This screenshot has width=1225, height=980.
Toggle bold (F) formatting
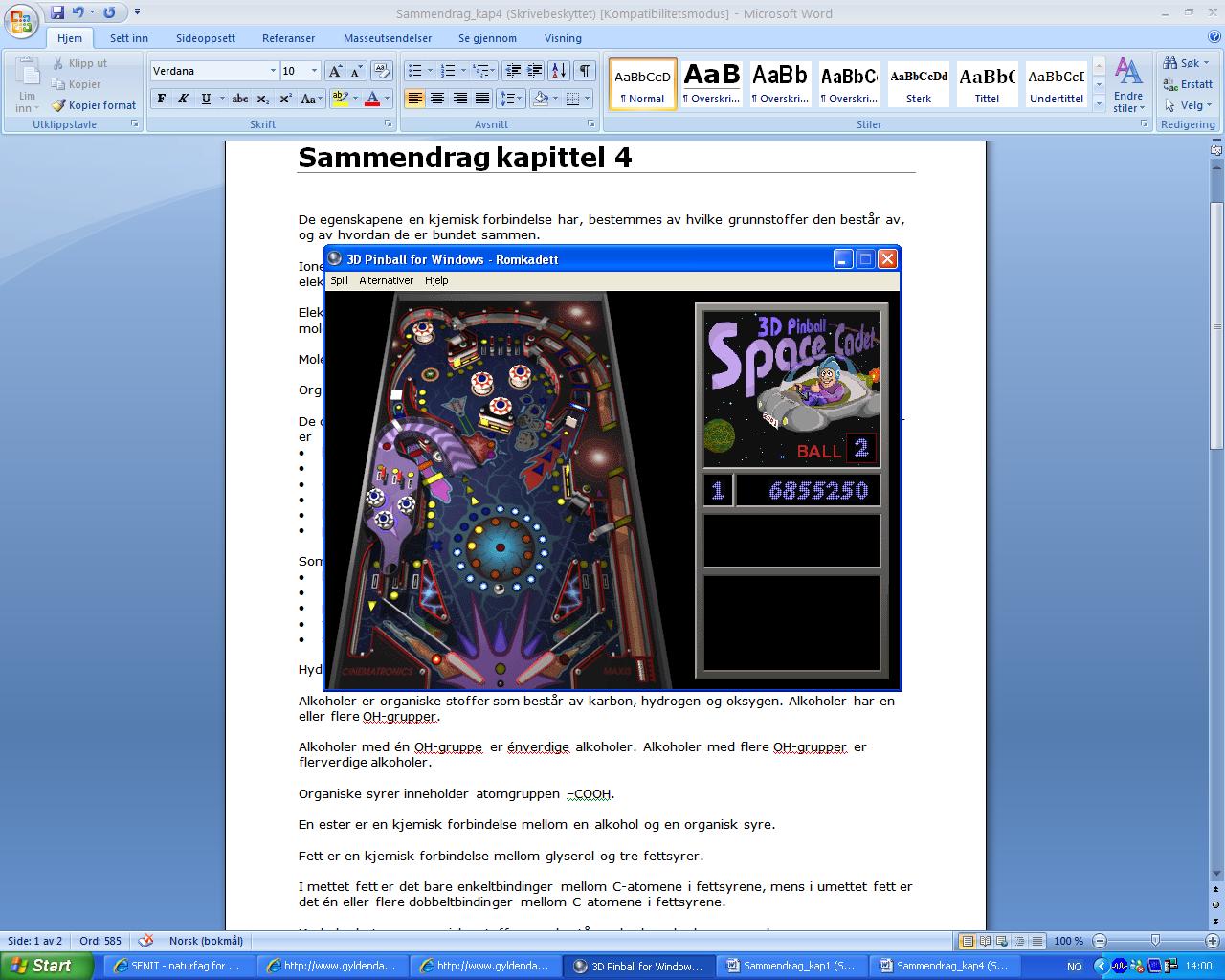point(161,99)
